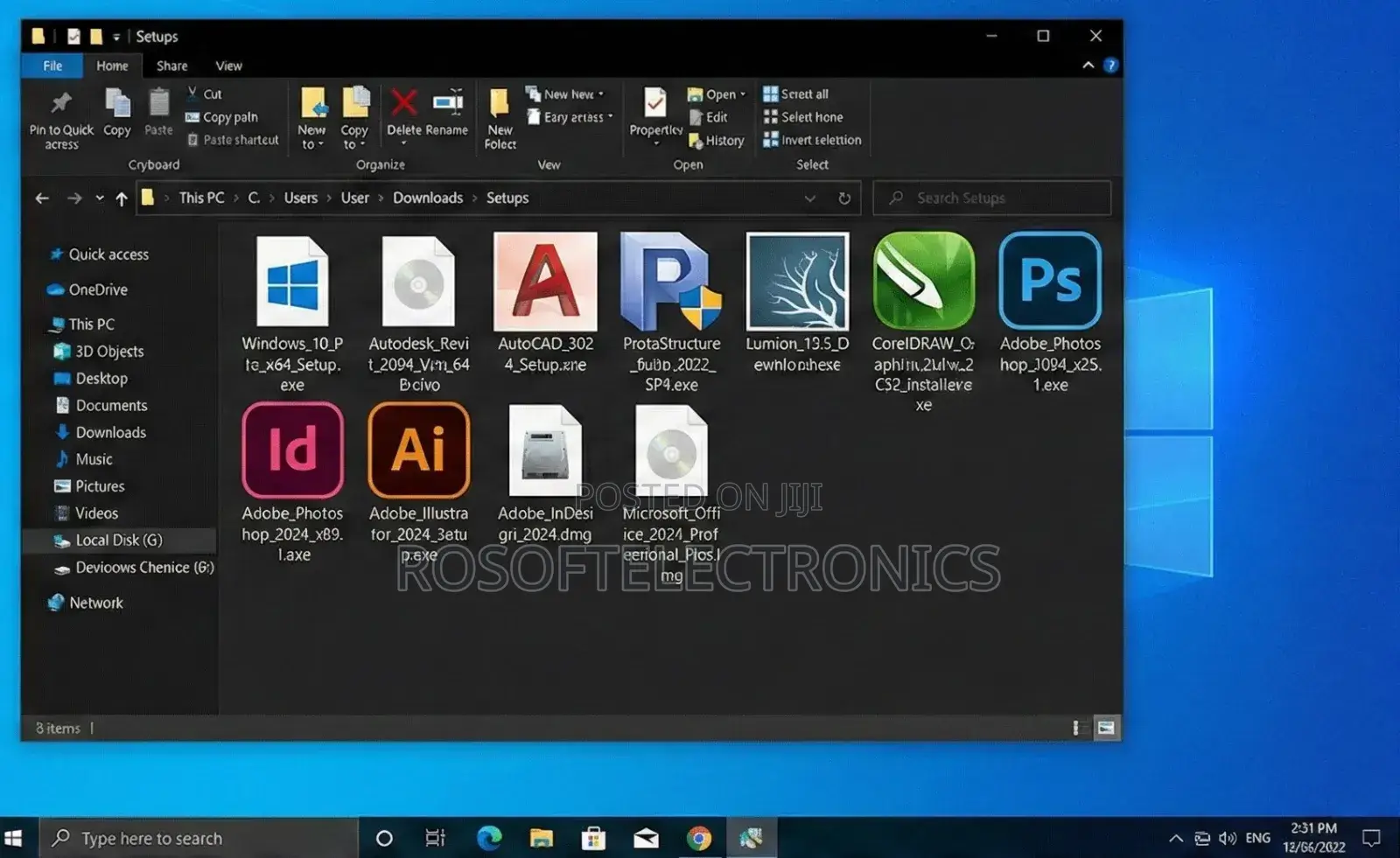This screenshot has width=1400, height=858.
Task: Select the AutoCAD Setup file icon
Action: (x=545, y=281)
